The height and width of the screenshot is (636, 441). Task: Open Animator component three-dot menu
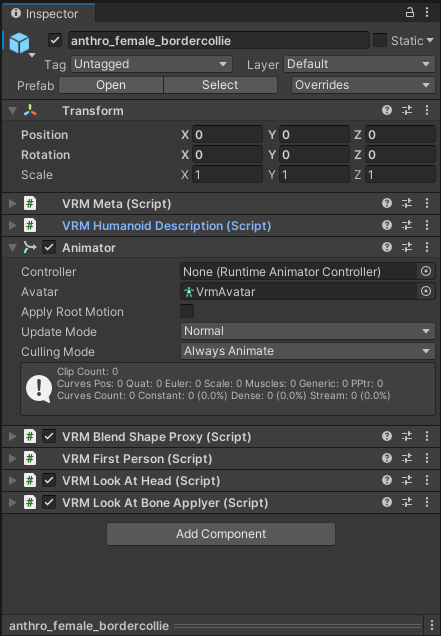coord(427,247)
